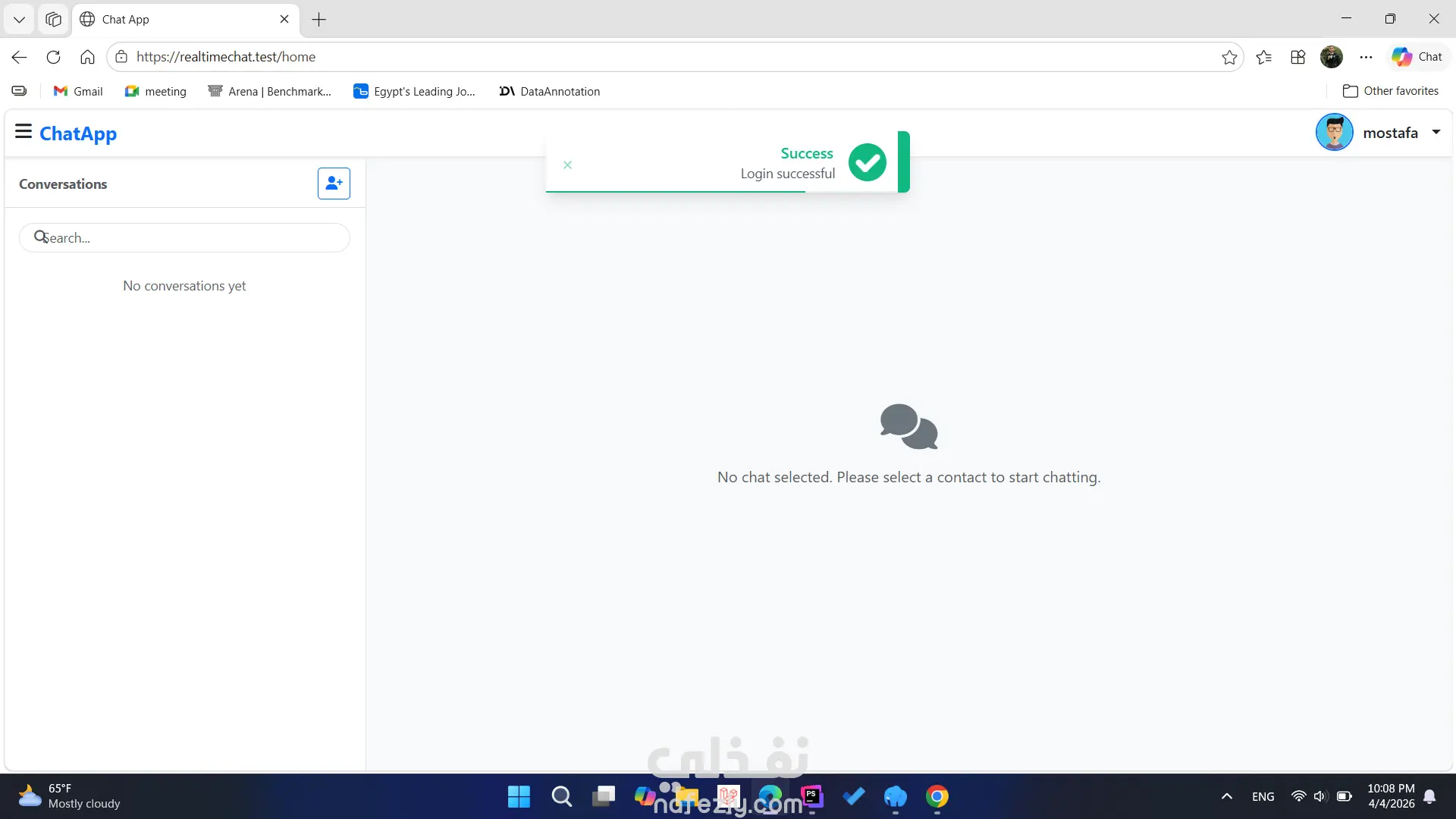Open browser Settings and more menu
Viewport: 1456px width, 819px height.
click(x=1366, y=57)
